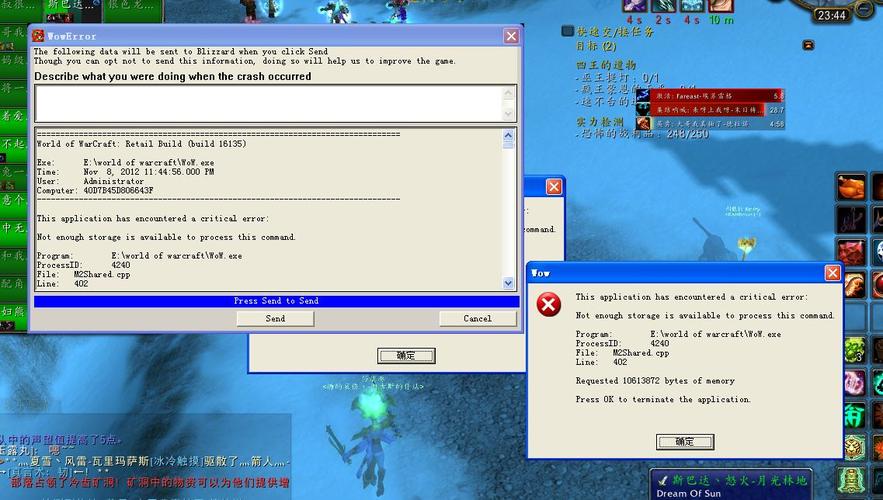Screen dimensions: 883x500
Task: Click 'ProcessID: 4240' in the WowError log
Action: tap(83, 265)
